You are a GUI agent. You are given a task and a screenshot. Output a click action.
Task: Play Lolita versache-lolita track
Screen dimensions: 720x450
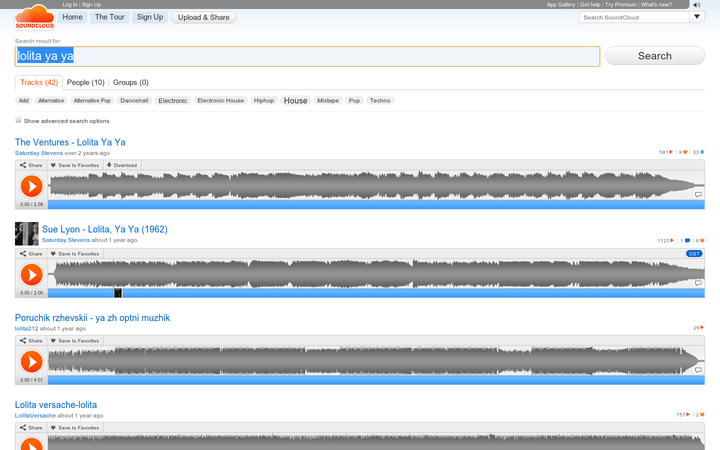[31, 444]
